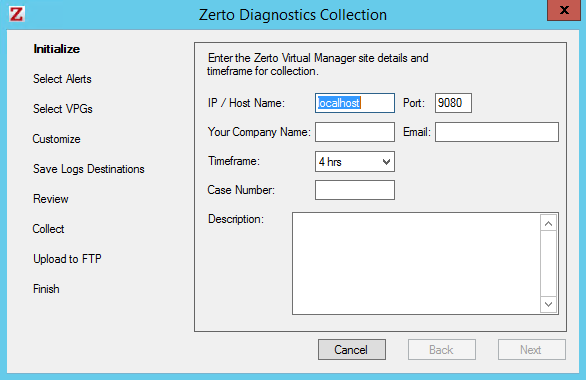
Task: Focus the IP / Host Name field
Action: 355,103
